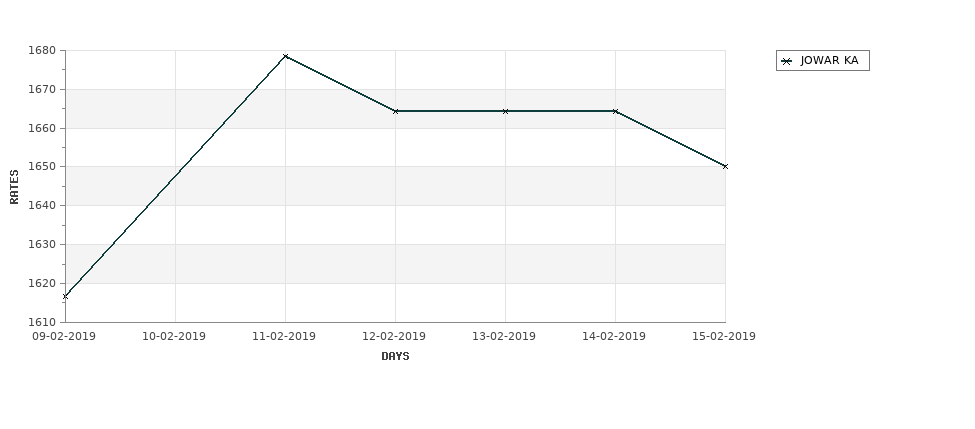This screenshot has width=975, height=429.
Task: Click the data point marker at 11-02-2019
Action: (285, 56)
